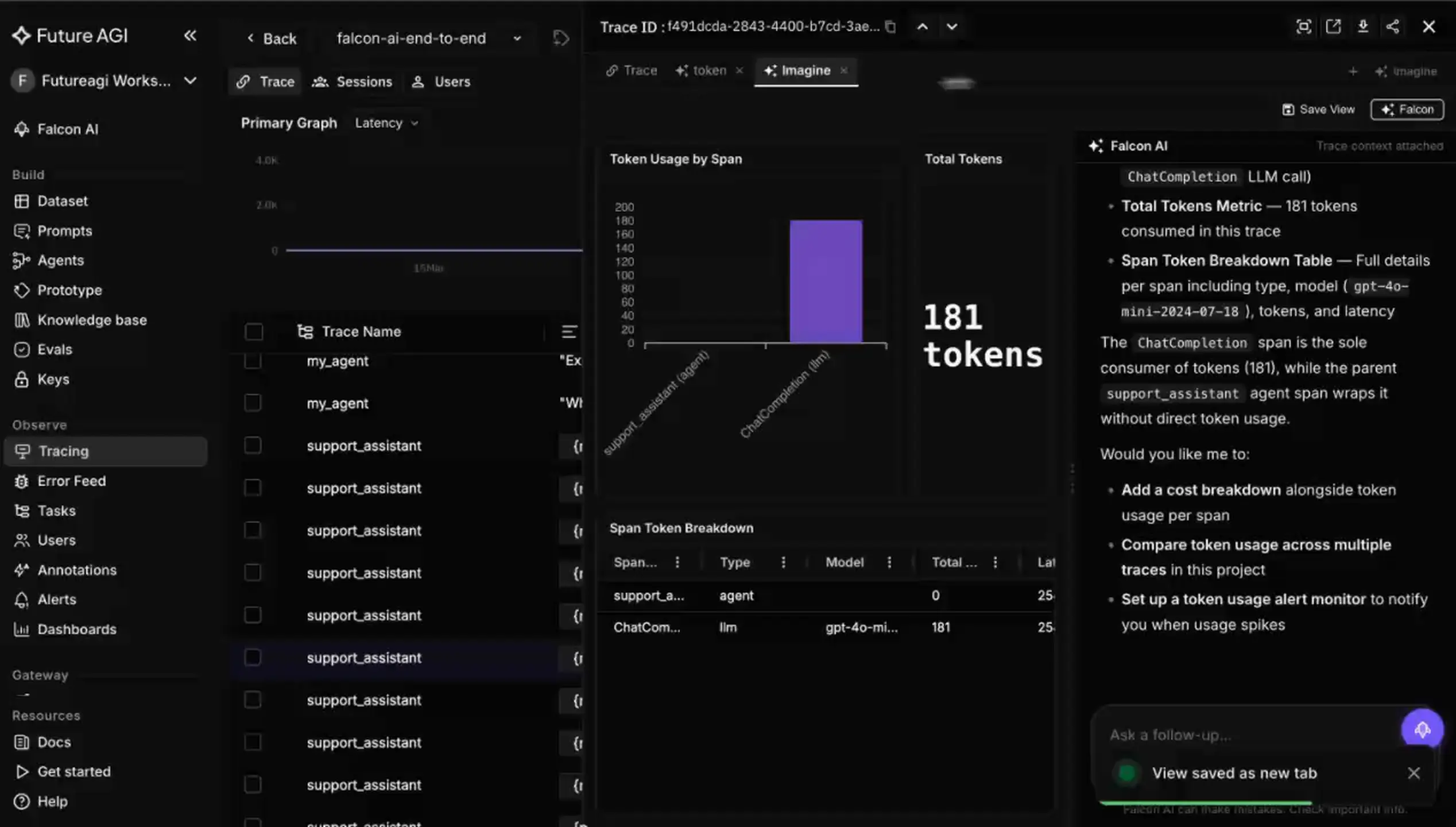Viewport: 1456px width, 827px height.
Task: Open Get started guide
Action: (x=62, y=771)
